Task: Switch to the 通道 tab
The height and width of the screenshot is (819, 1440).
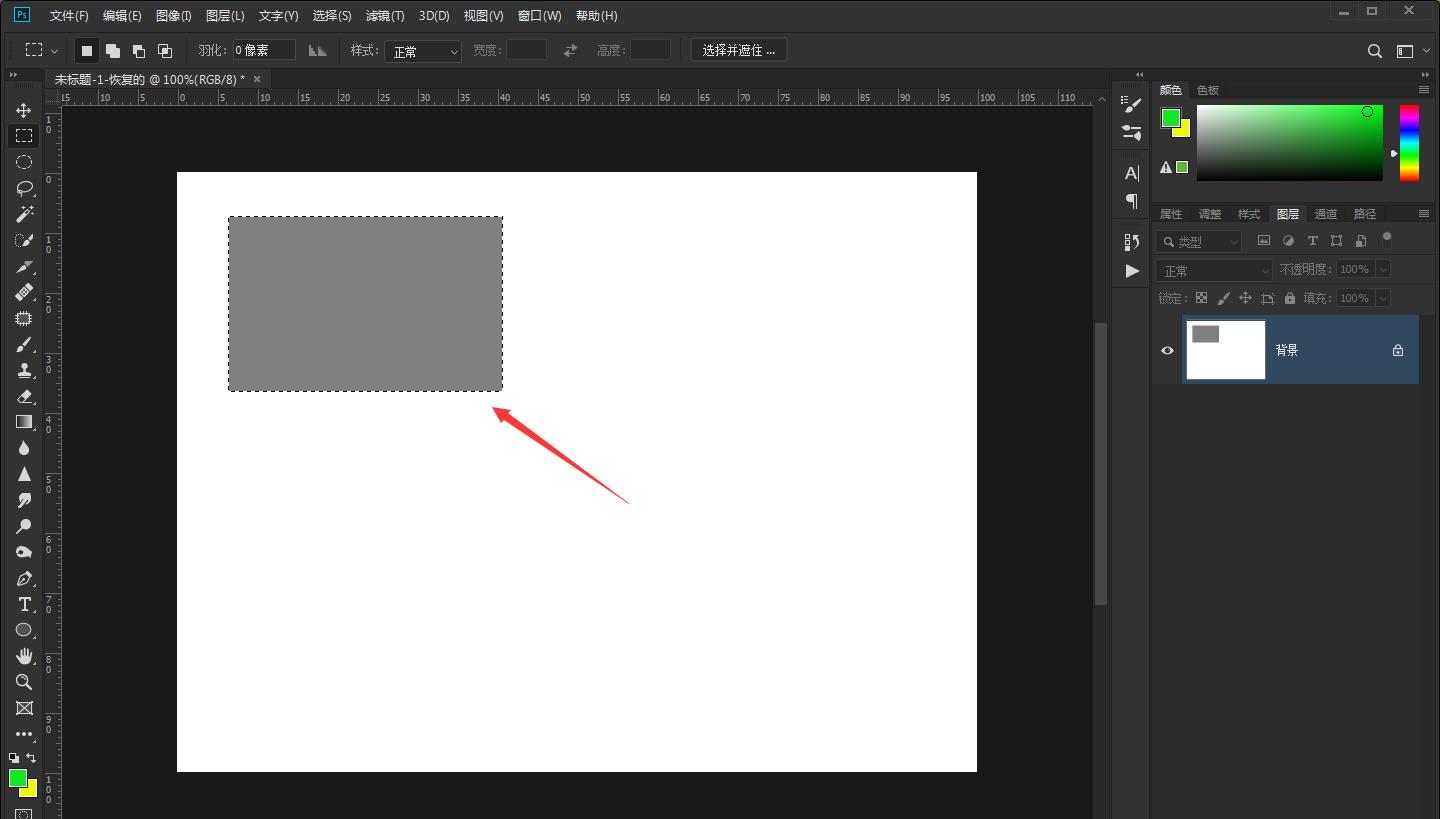Action: [x=1326, y=214]
